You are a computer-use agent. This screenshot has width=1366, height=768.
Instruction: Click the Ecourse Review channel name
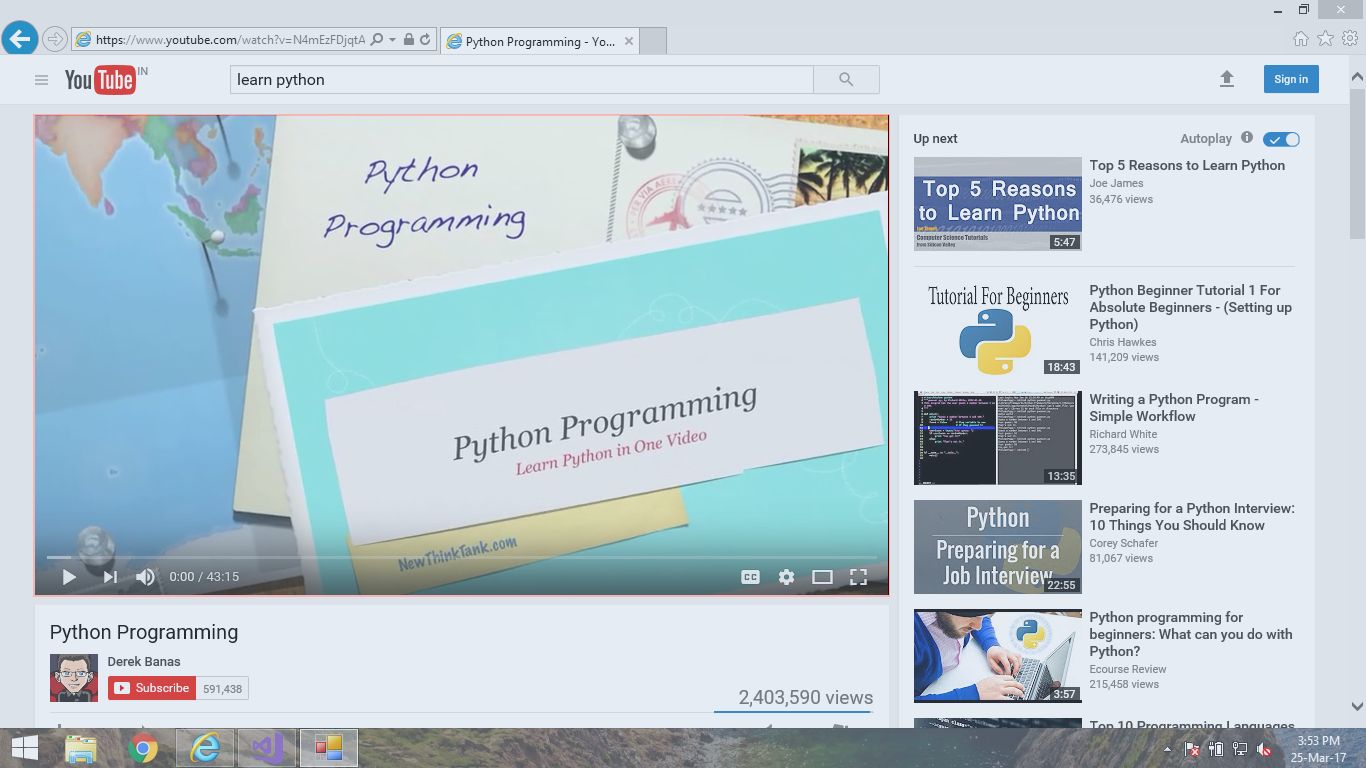click(x=1128, y=670)
